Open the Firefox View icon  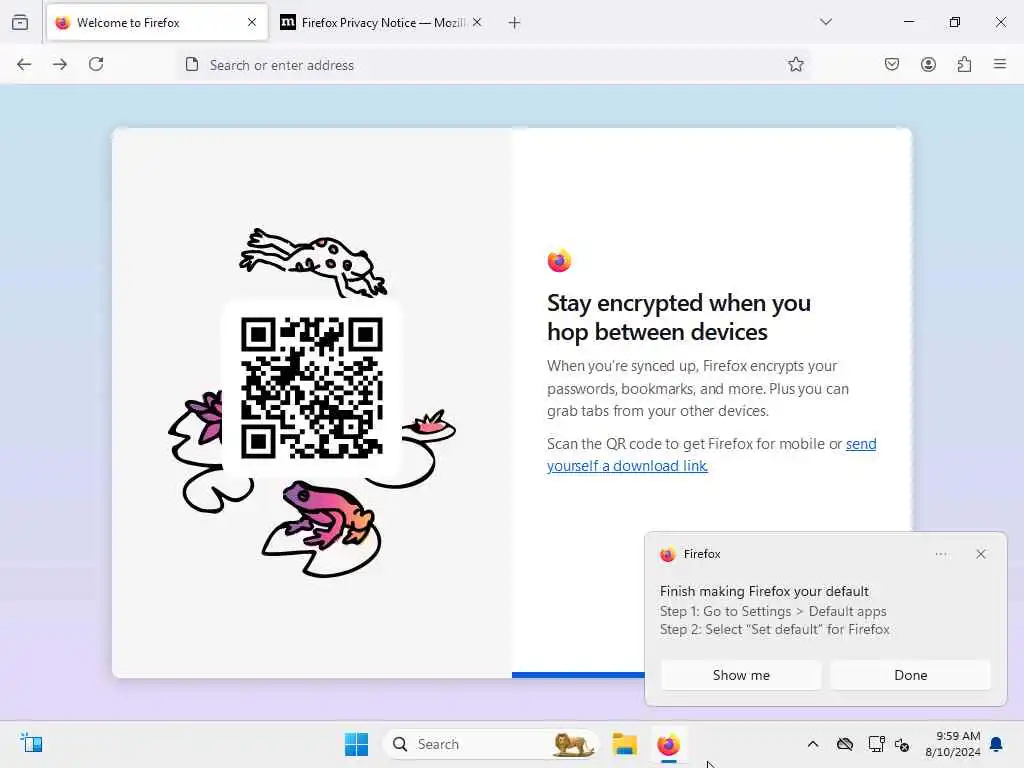(20, 22)
